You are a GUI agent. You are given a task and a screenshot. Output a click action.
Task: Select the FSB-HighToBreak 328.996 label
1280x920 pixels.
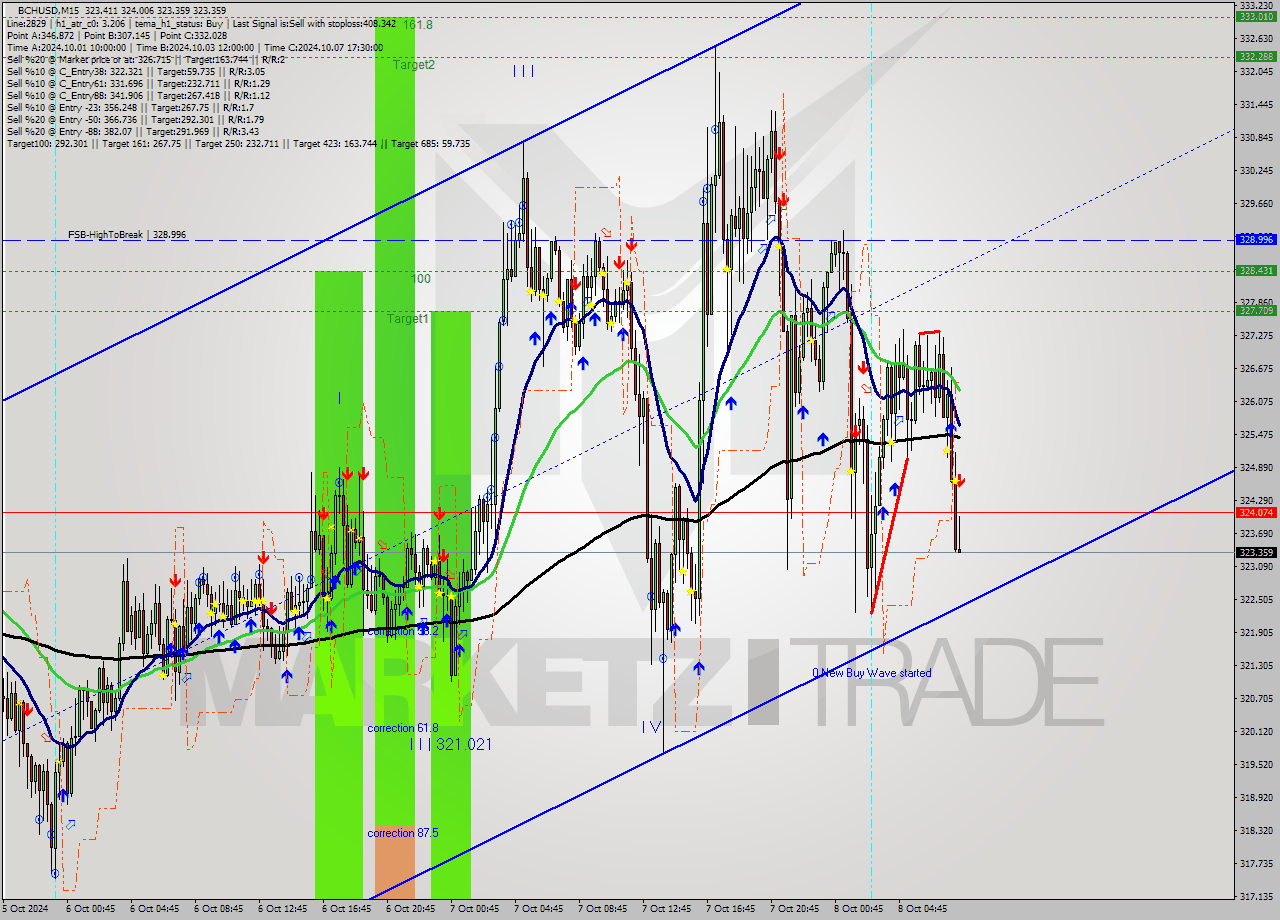coord(127,235)
